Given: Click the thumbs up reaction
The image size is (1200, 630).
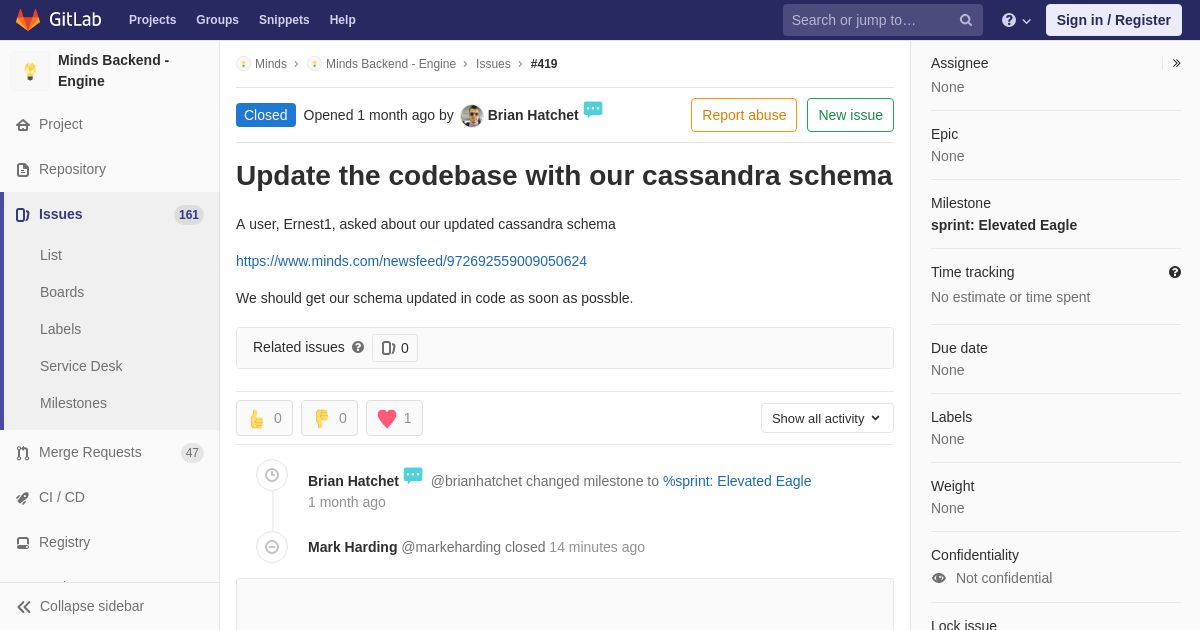Looking at the screenshot, I should click(x=264, y=418).
